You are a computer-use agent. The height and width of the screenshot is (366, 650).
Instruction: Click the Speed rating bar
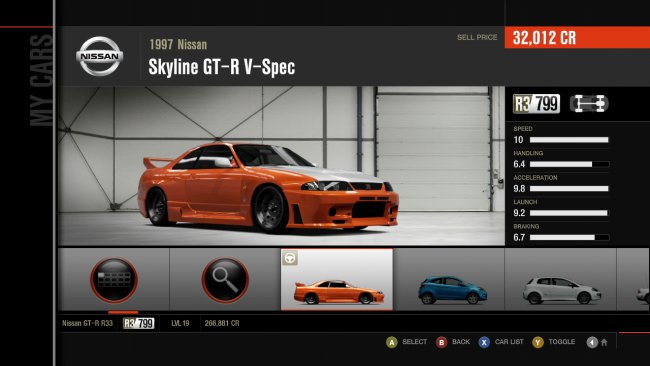[569, 140]
